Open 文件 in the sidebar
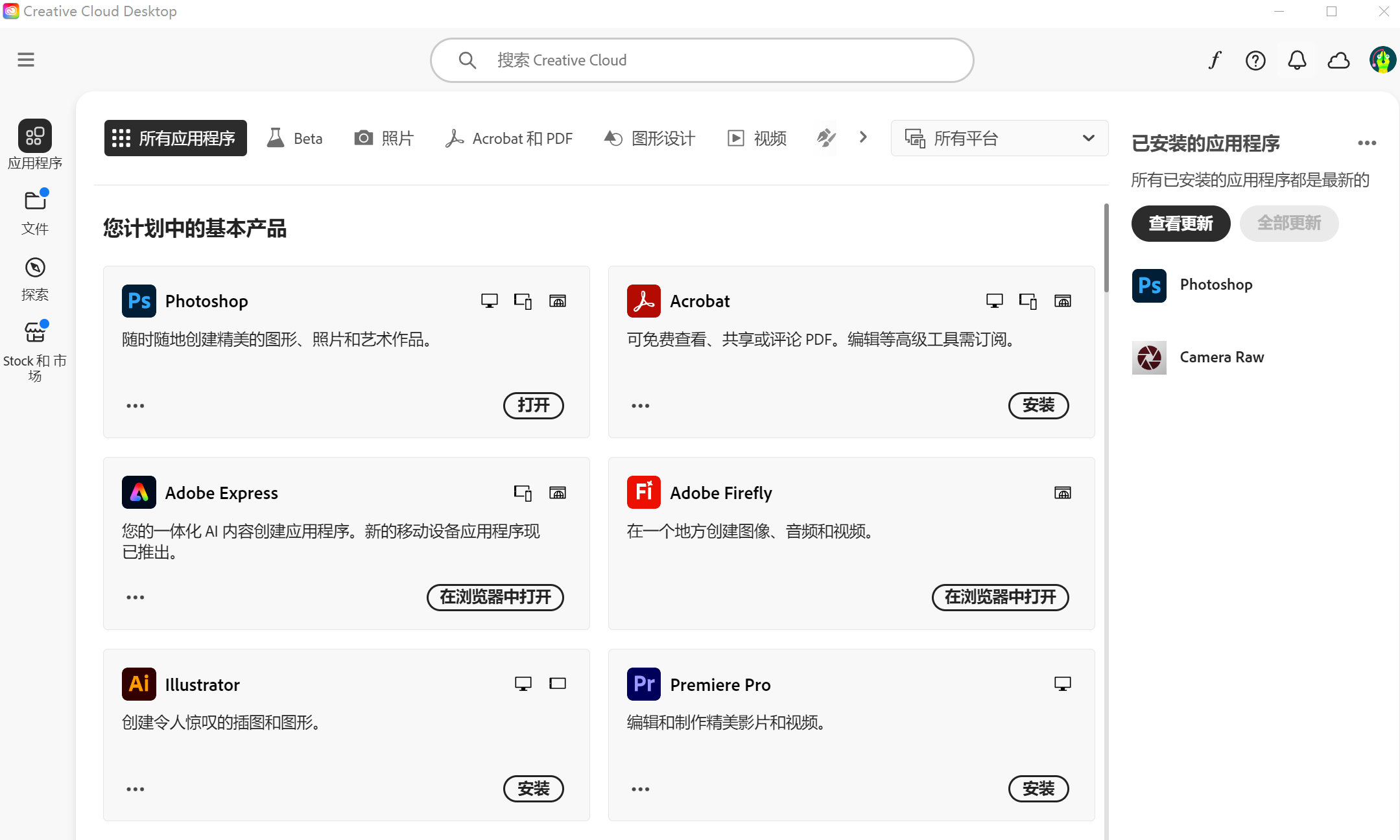The height and width of the screenshot is (840, 1400). pyautogui.click(x=35, y=212)
